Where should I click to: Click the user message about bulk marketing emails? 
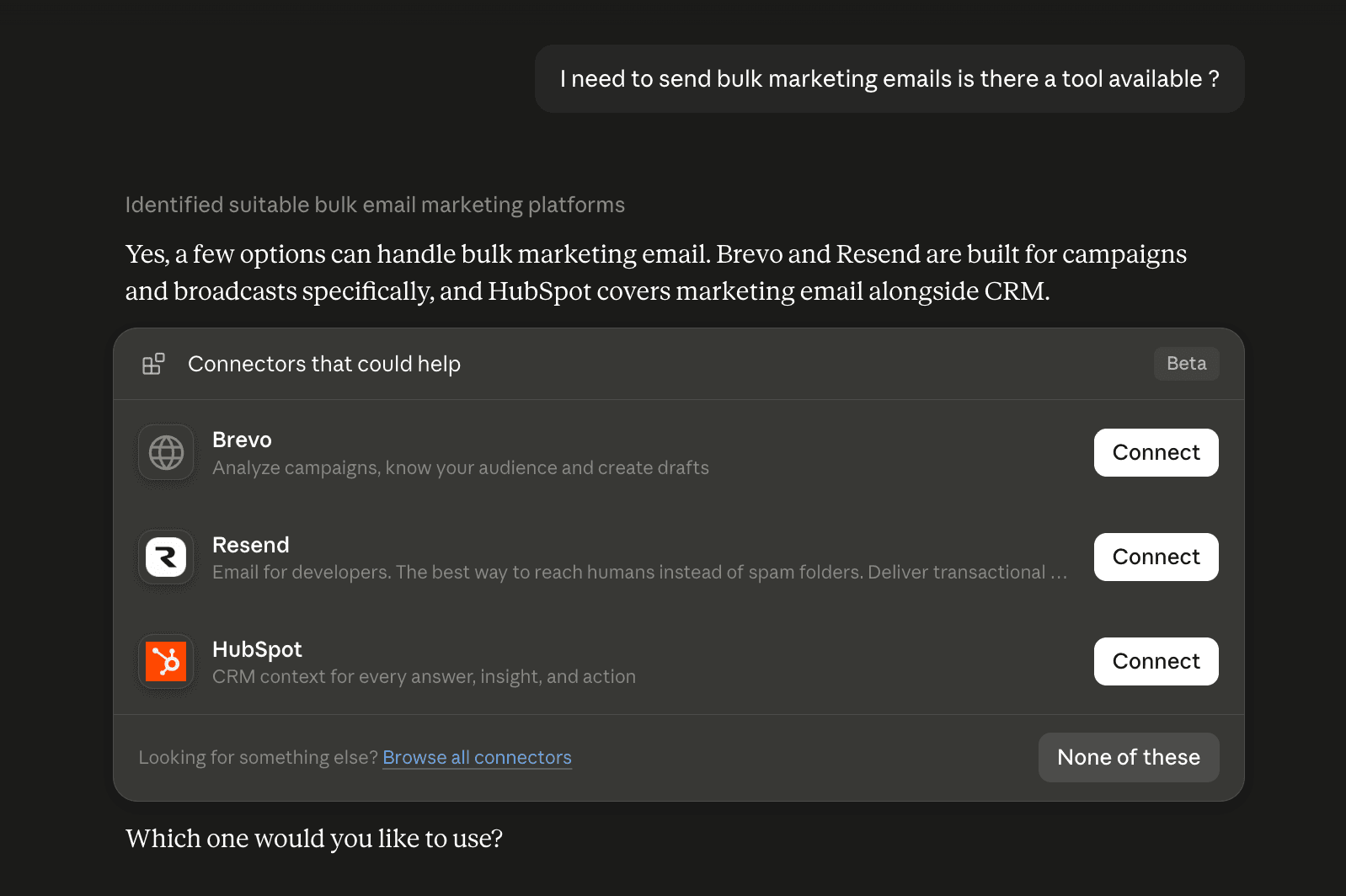coord(889,79)
